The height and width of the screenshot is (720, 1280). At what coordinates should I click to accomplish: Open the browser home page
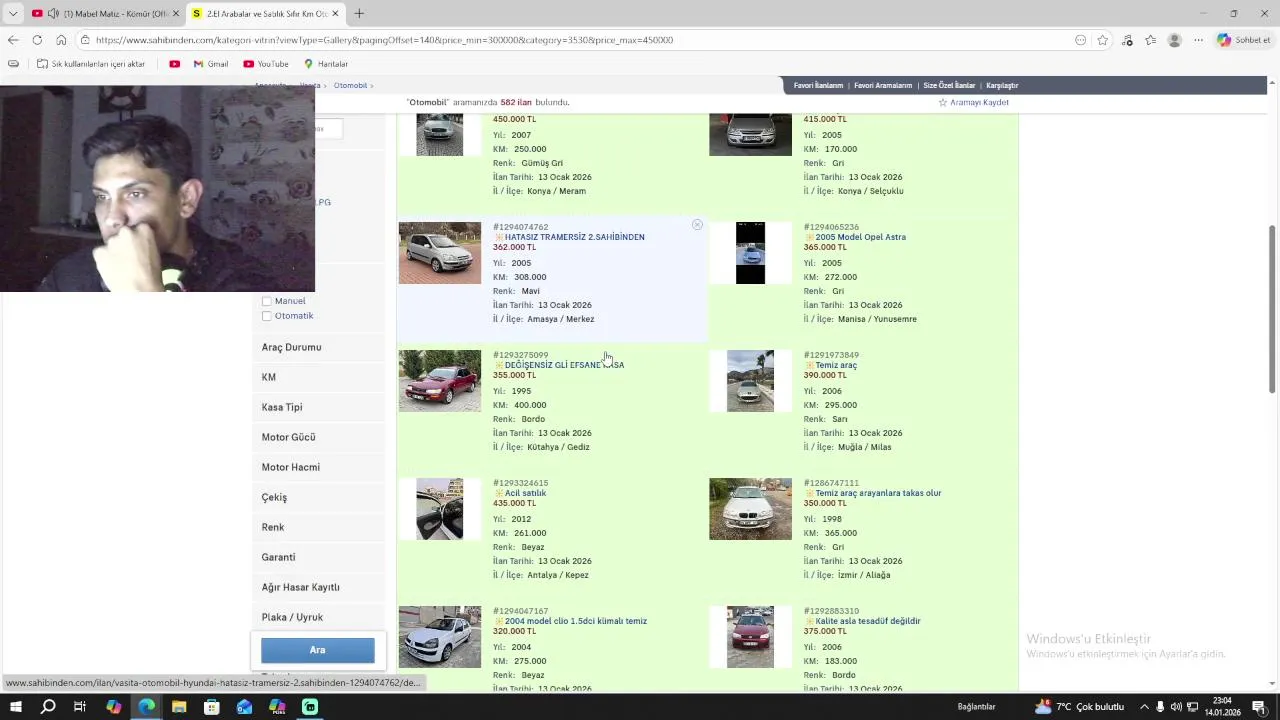(61, 40)
